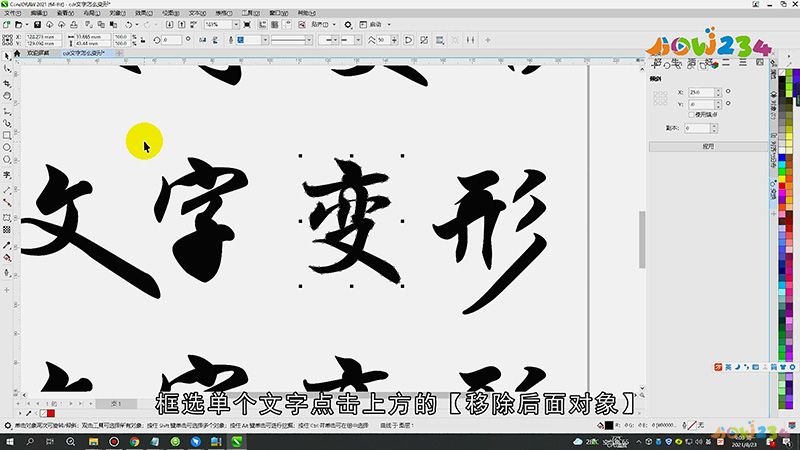Viewport: 800px width, 450px height.
Task: Click the X value field in the docker
Action: [x=702, y=92]
